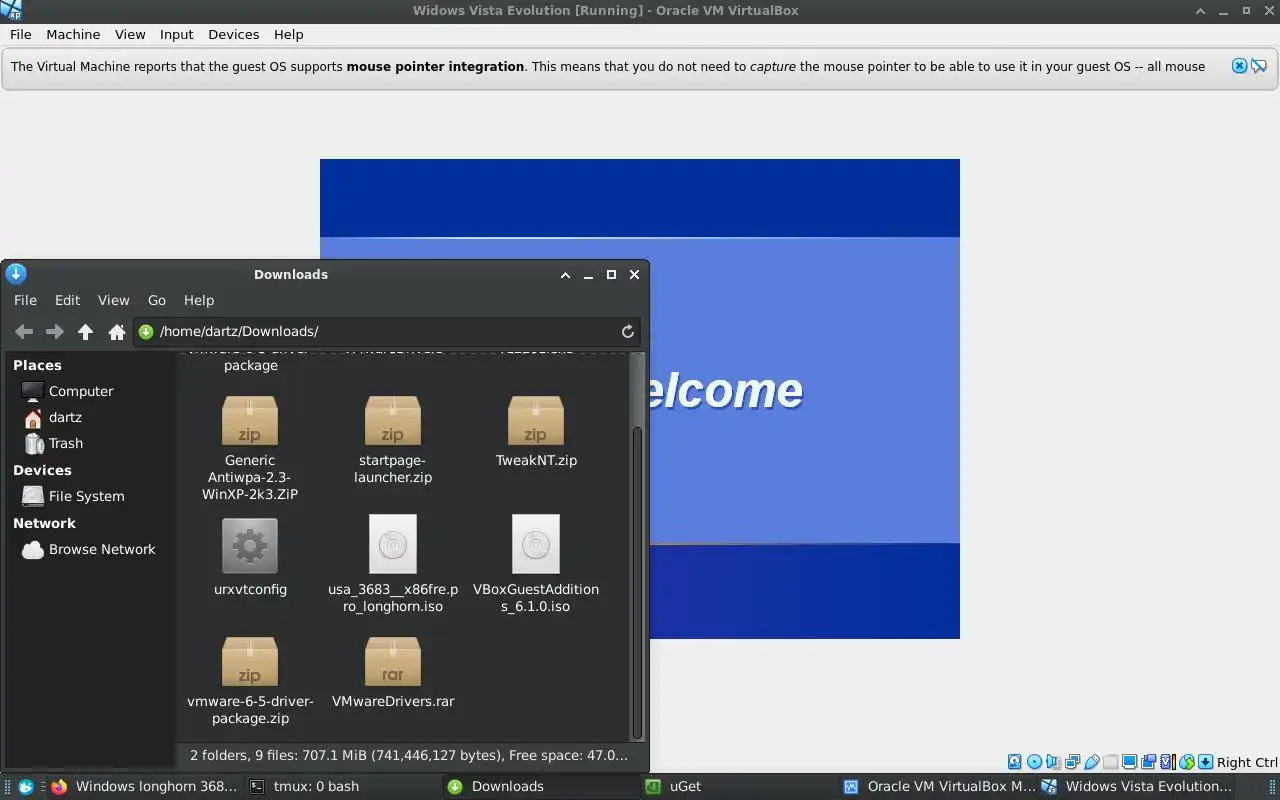Select the VMwareDrivers.rar archive

[x=393, y=673]
